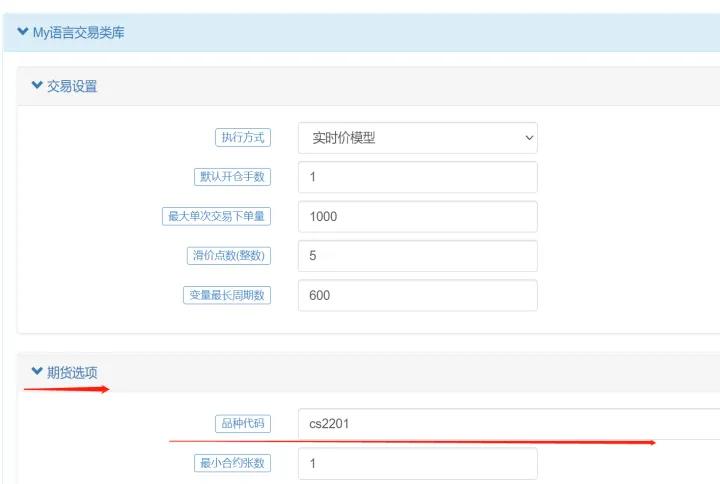720x484 pixels.
Task: Collapse the My语言交易类库 section chevron
Action: 22,31
